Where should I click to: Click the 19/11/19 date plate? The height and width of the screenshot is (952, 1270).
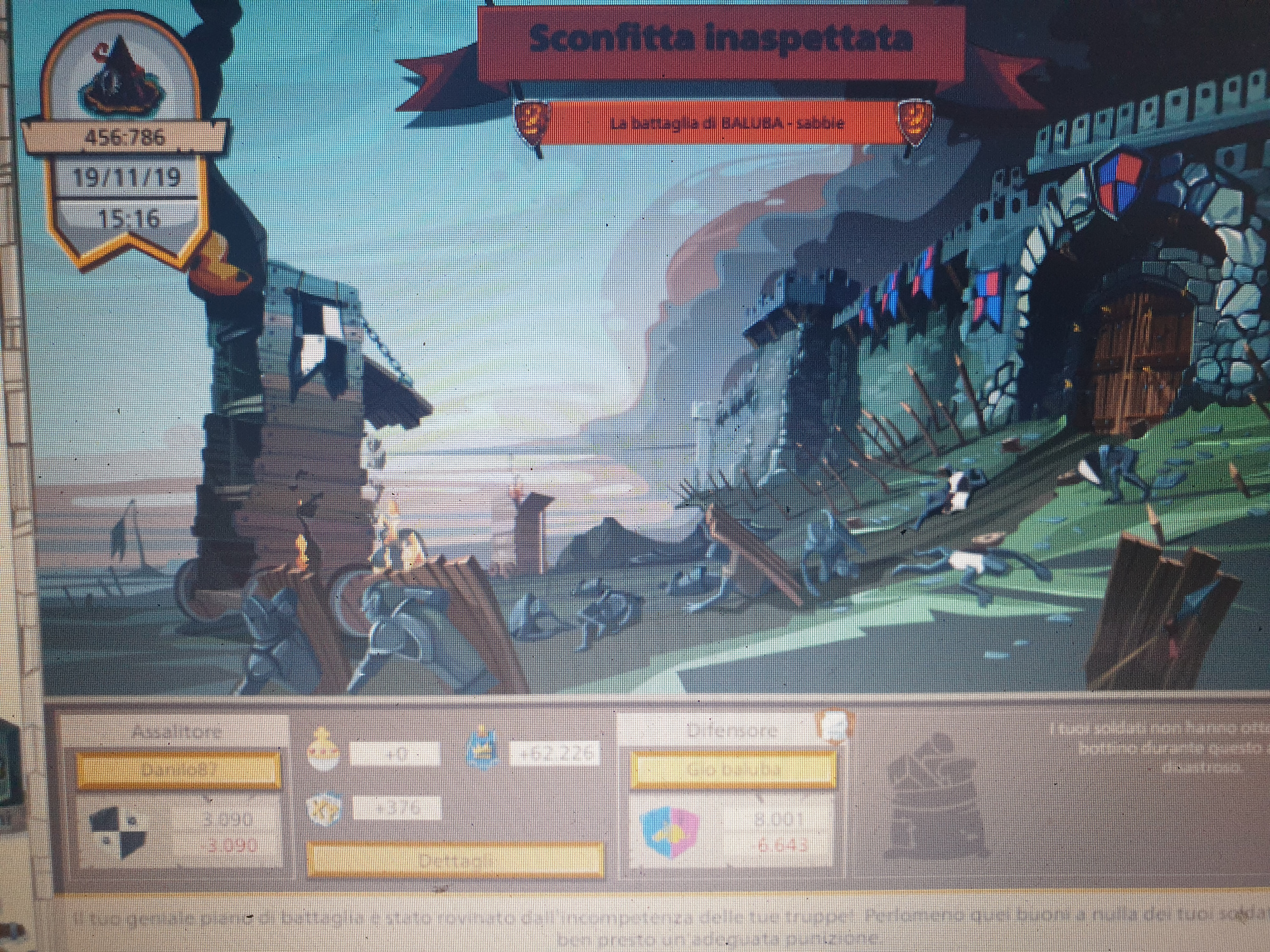pos(126,177)
